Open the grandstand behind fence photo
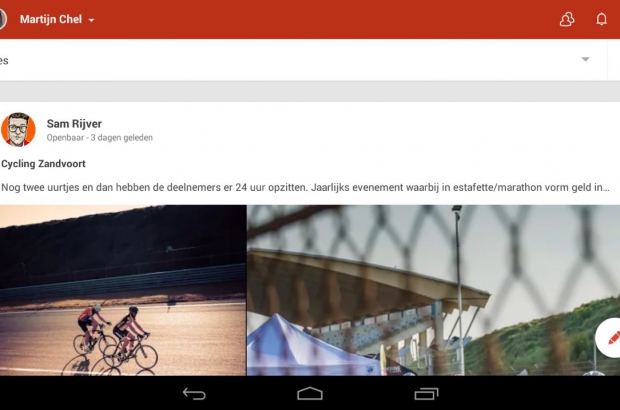The height and width of the screenshot is (410, 620). coord(433,290)
